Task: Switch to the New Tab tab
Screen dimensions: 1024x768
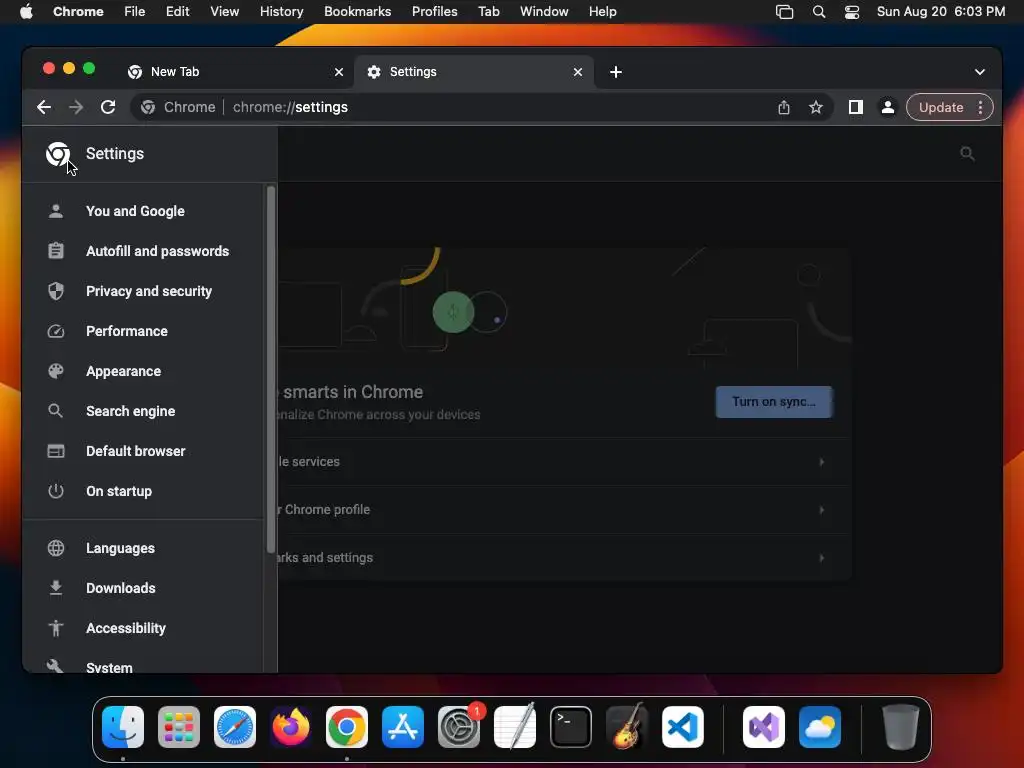Action: (x=234, y=72)
